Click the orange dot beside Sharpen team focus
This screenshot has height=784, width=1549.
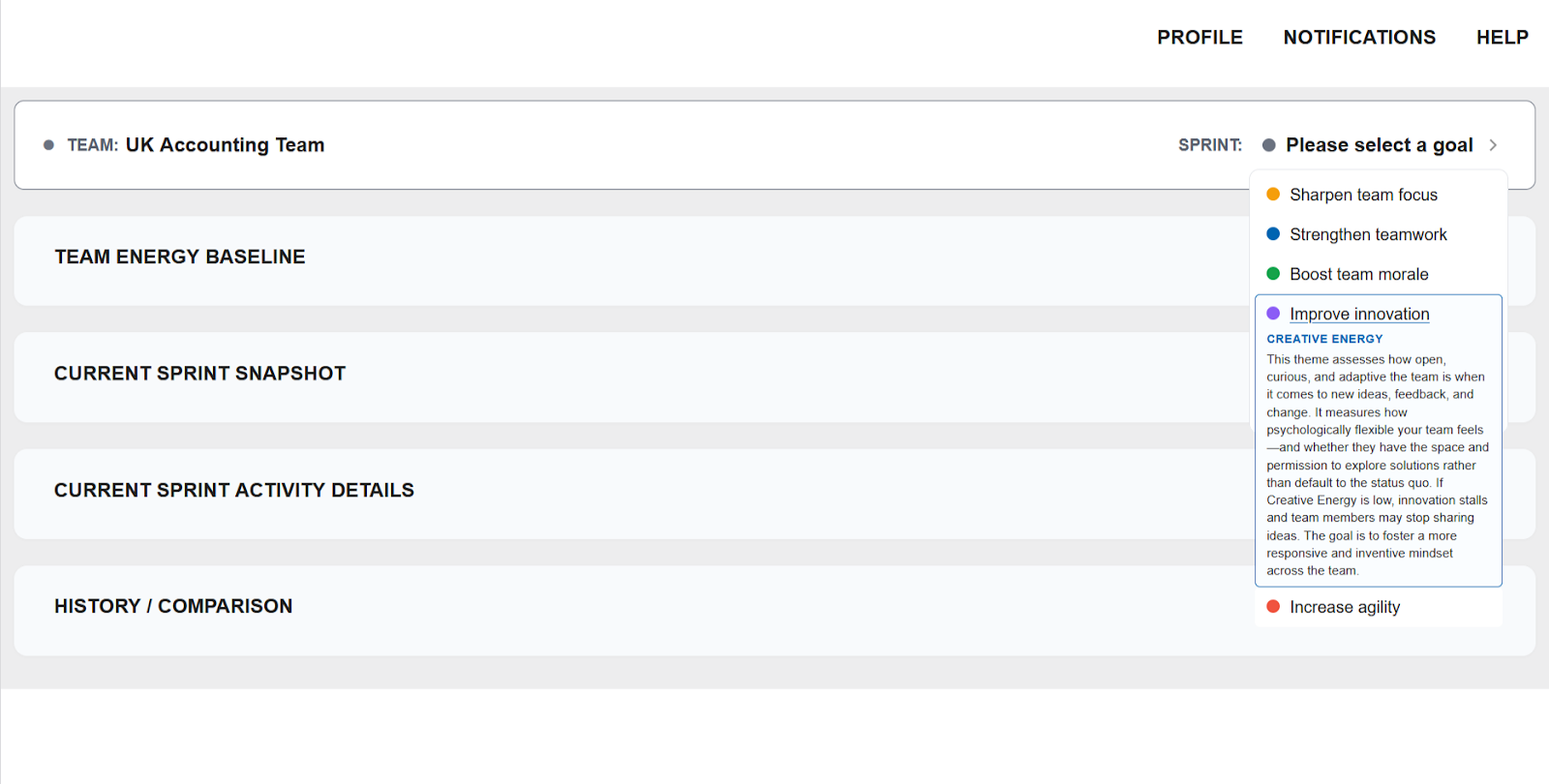(1273, 195)
